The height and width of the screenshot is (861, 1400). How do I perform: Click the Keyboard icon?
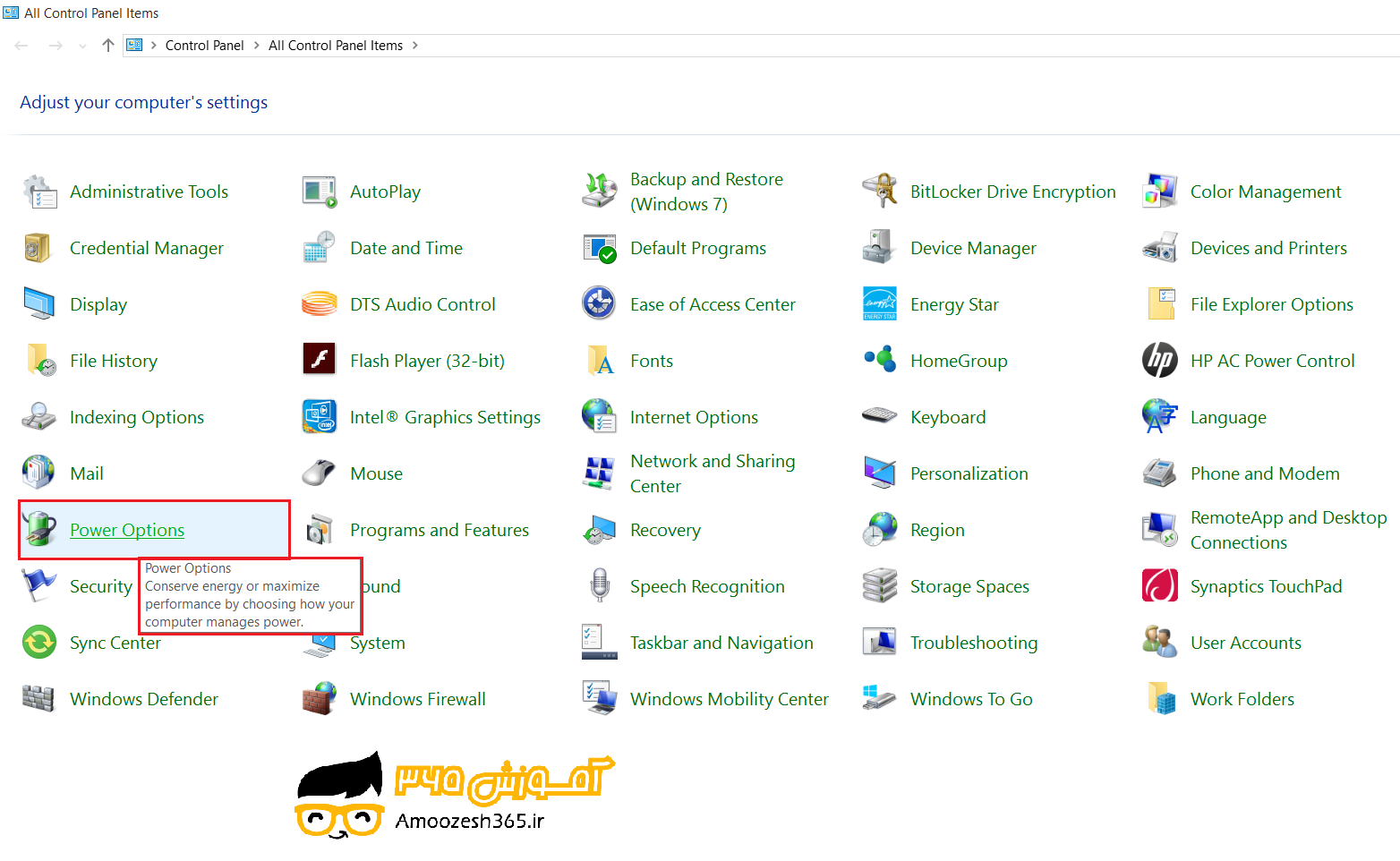point(879,417)
